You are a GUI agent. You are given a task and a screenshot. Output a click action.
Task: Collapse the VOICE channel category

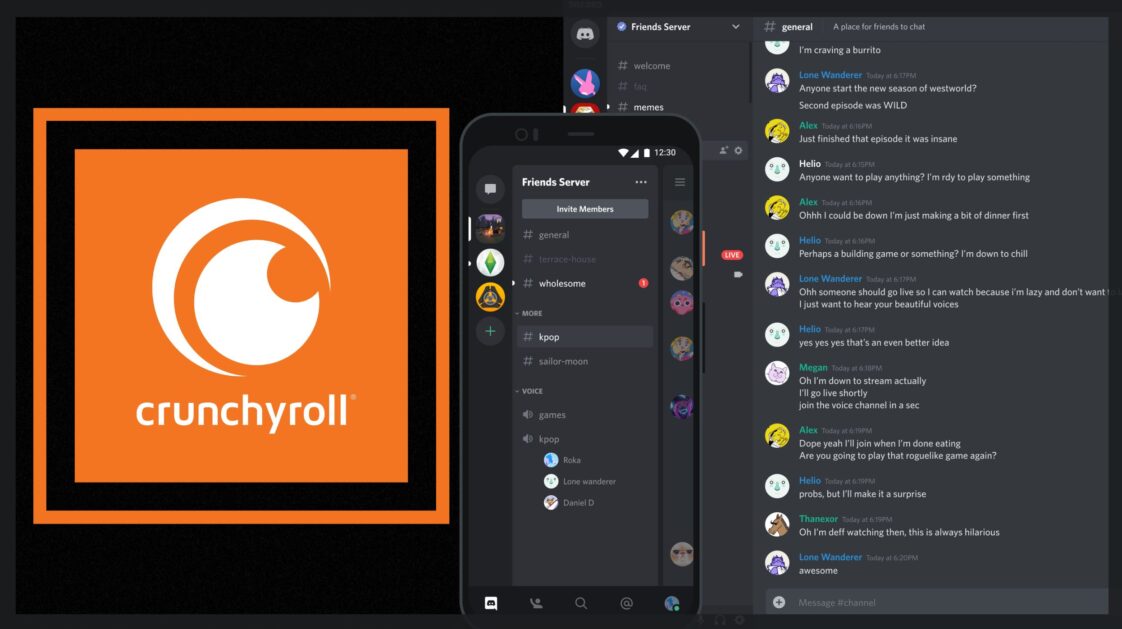coord(528,390)
